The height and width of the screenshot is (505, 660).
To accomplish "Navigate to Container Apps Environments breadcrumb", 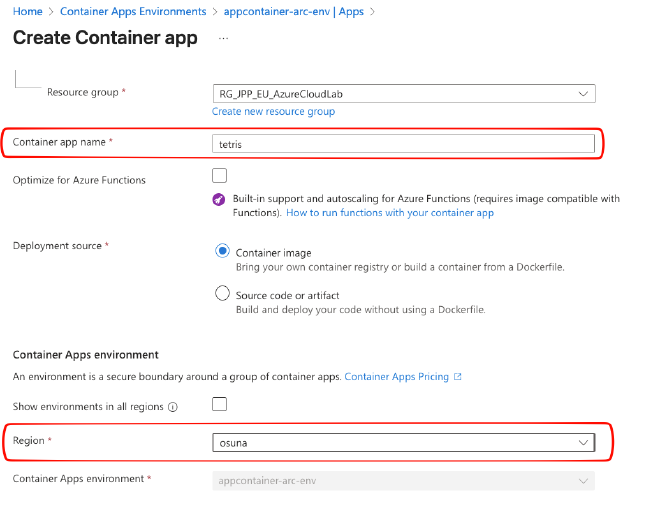I will point(133,12).
